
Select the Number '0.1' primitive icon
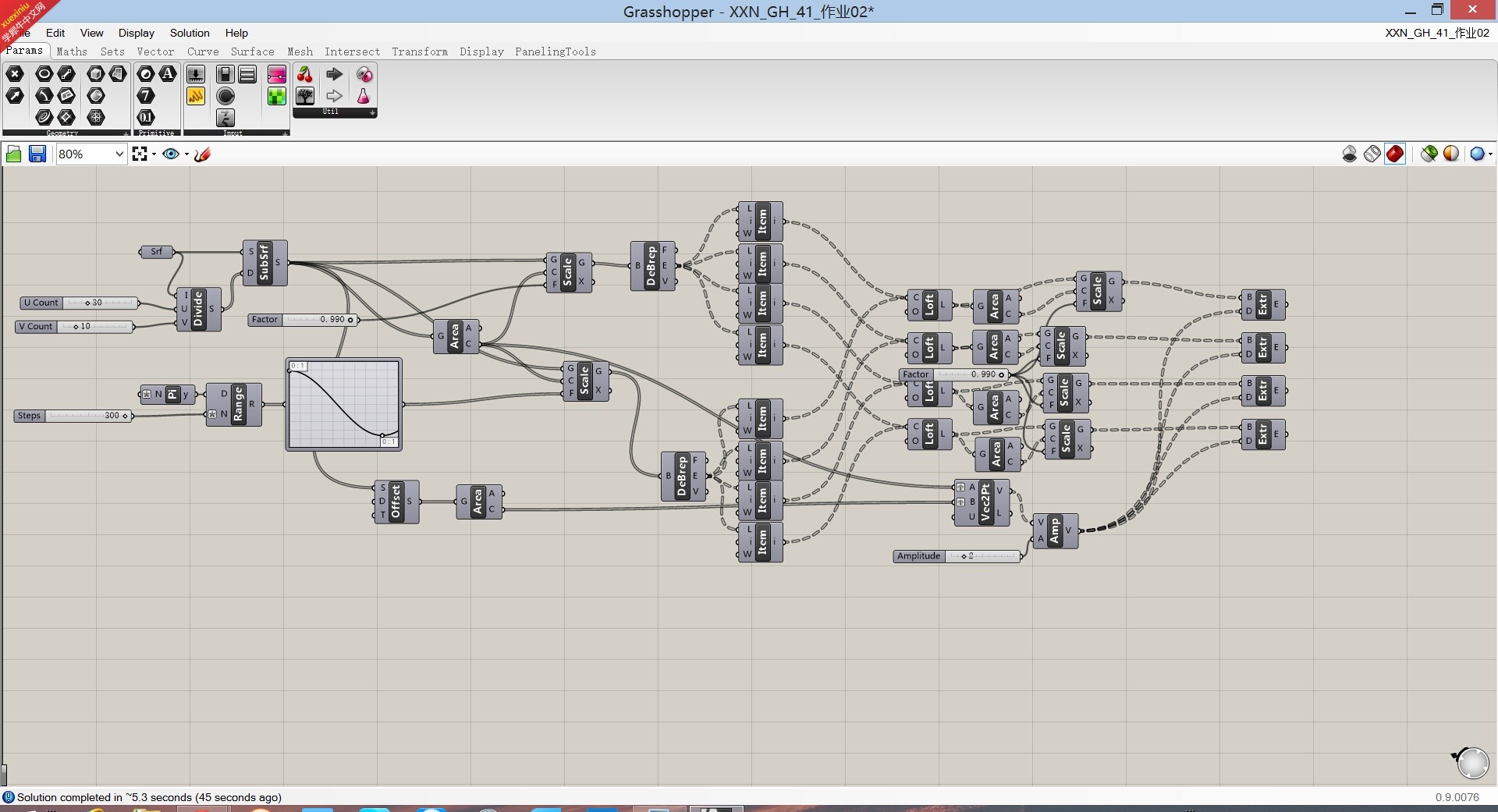pyautogui.click(x=146, y=117)
